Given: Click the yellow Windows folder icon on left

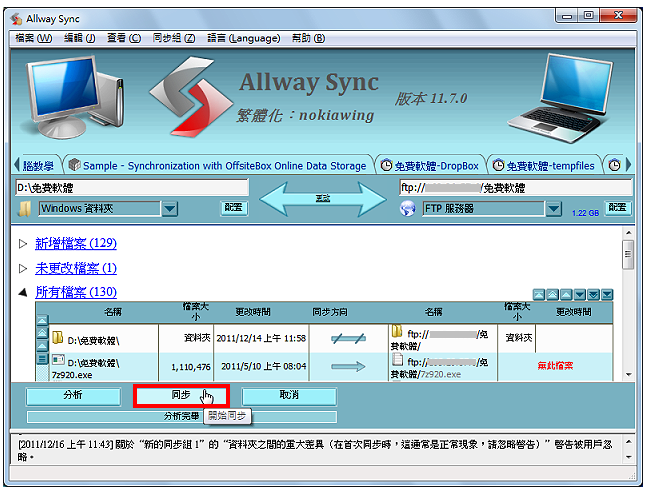Looking at the screenshot, I should click(25, 209).
